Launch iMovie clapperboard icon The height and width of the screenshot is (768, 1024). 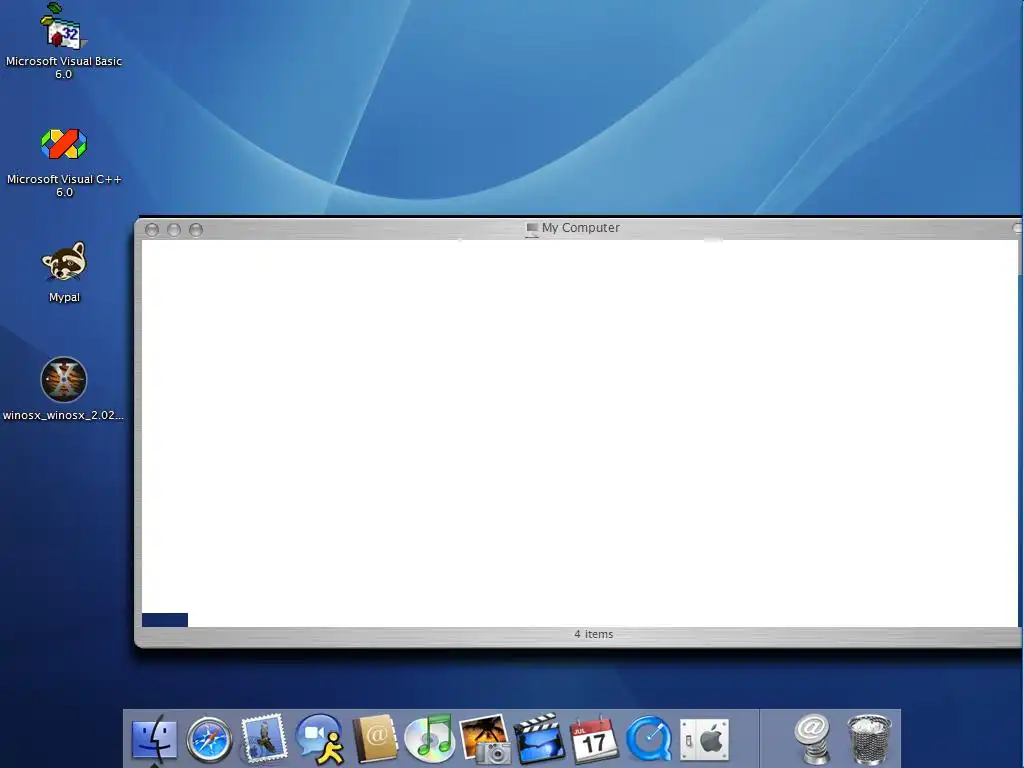(x=539, y=739)
